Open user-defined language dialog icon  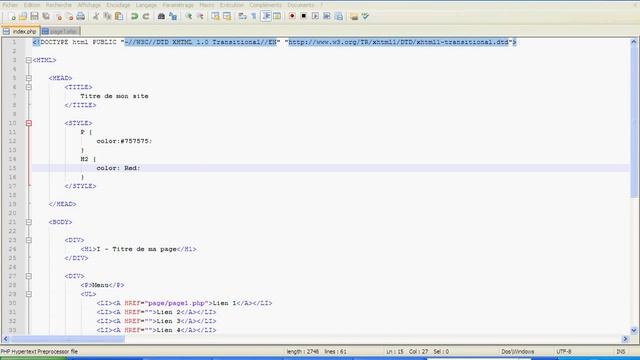[x=277, y=16]
